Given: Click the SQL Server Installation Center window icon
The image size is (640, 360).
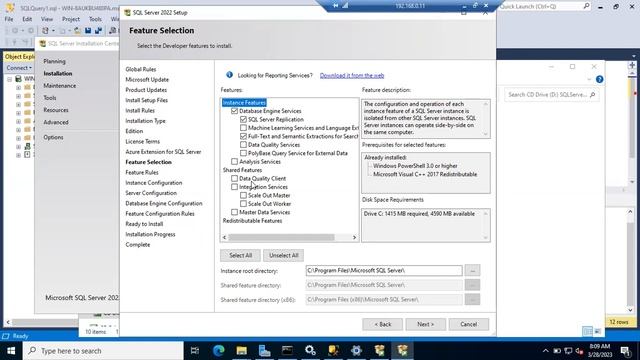Looking at the screenshot, I should coord(42,43).
